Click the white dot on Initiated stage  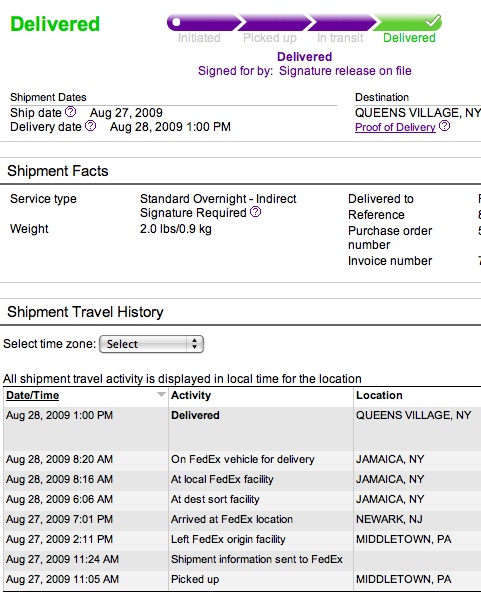tap(176, 22)
